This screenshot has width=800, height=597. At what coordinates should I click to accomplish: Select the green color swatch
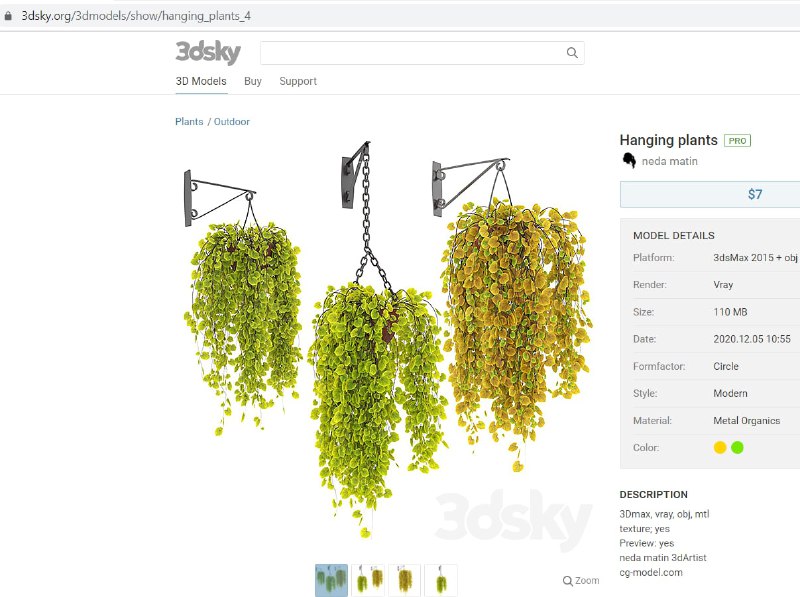point(737,447)
